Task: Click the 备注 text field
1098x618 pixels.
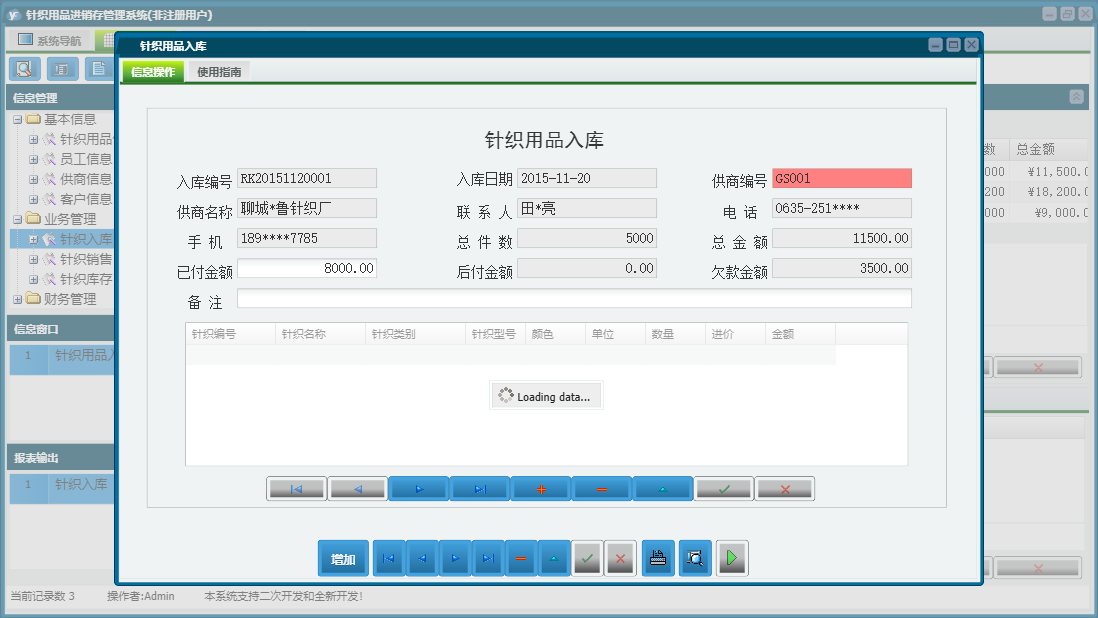Action: pyautogui.click(x=574, y=299)
